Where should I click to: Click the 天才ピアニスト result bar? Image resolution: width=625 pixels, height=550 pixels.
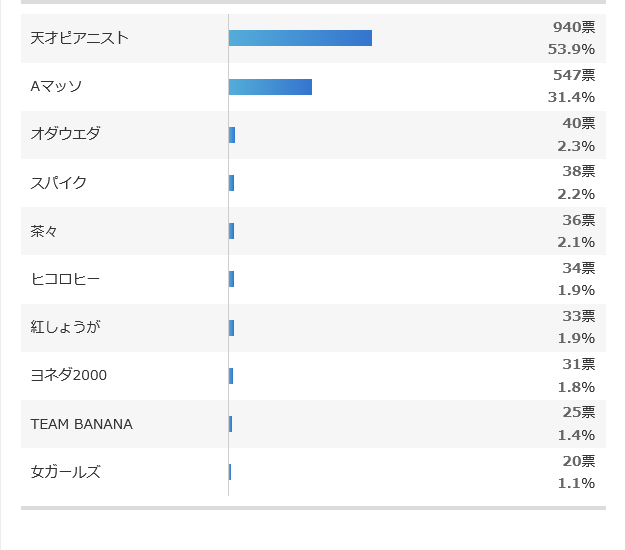[x=300, y=38]
